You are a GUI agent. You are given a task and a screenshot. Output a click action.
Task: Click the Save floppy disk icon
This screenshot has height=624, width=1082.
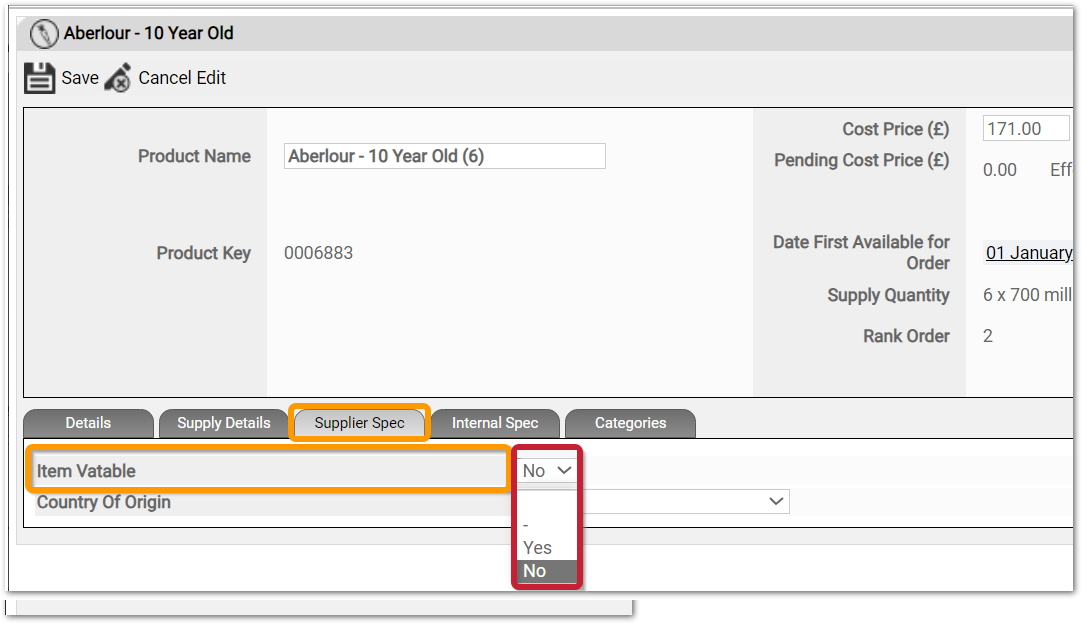click(39, 78)
